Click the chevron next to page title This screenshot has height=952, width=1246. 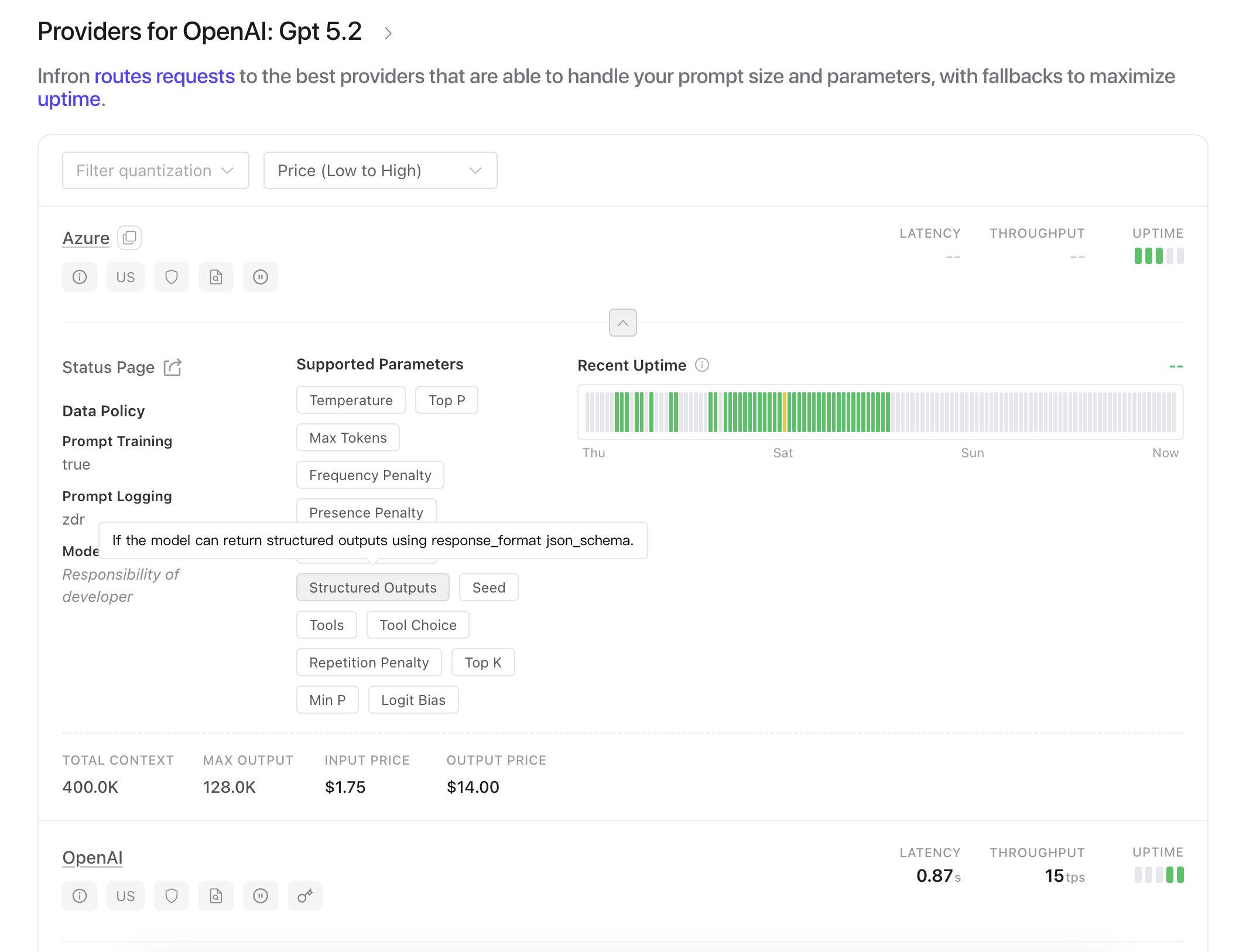(388, 33)
